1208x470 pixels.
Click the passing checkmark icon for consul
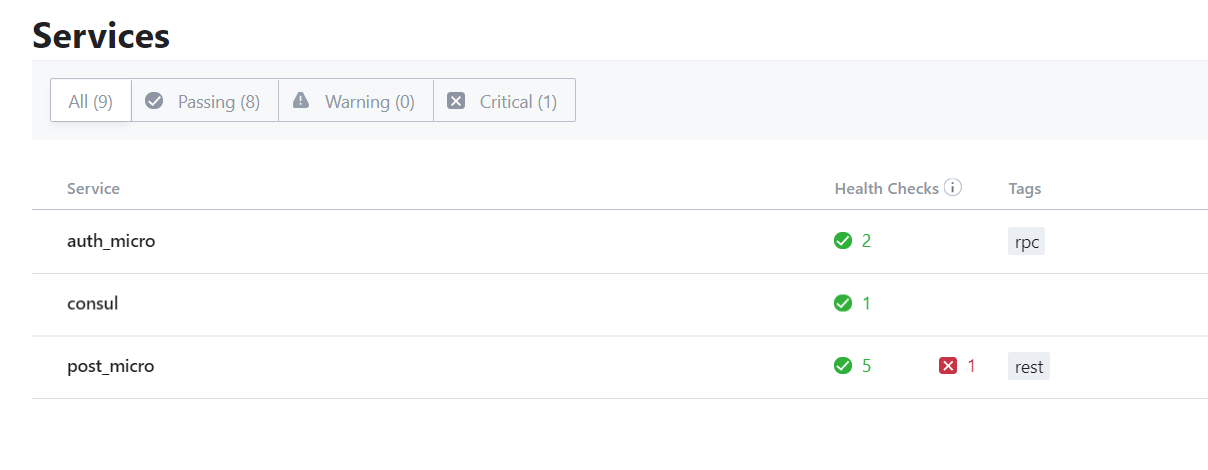pos(843,303)
